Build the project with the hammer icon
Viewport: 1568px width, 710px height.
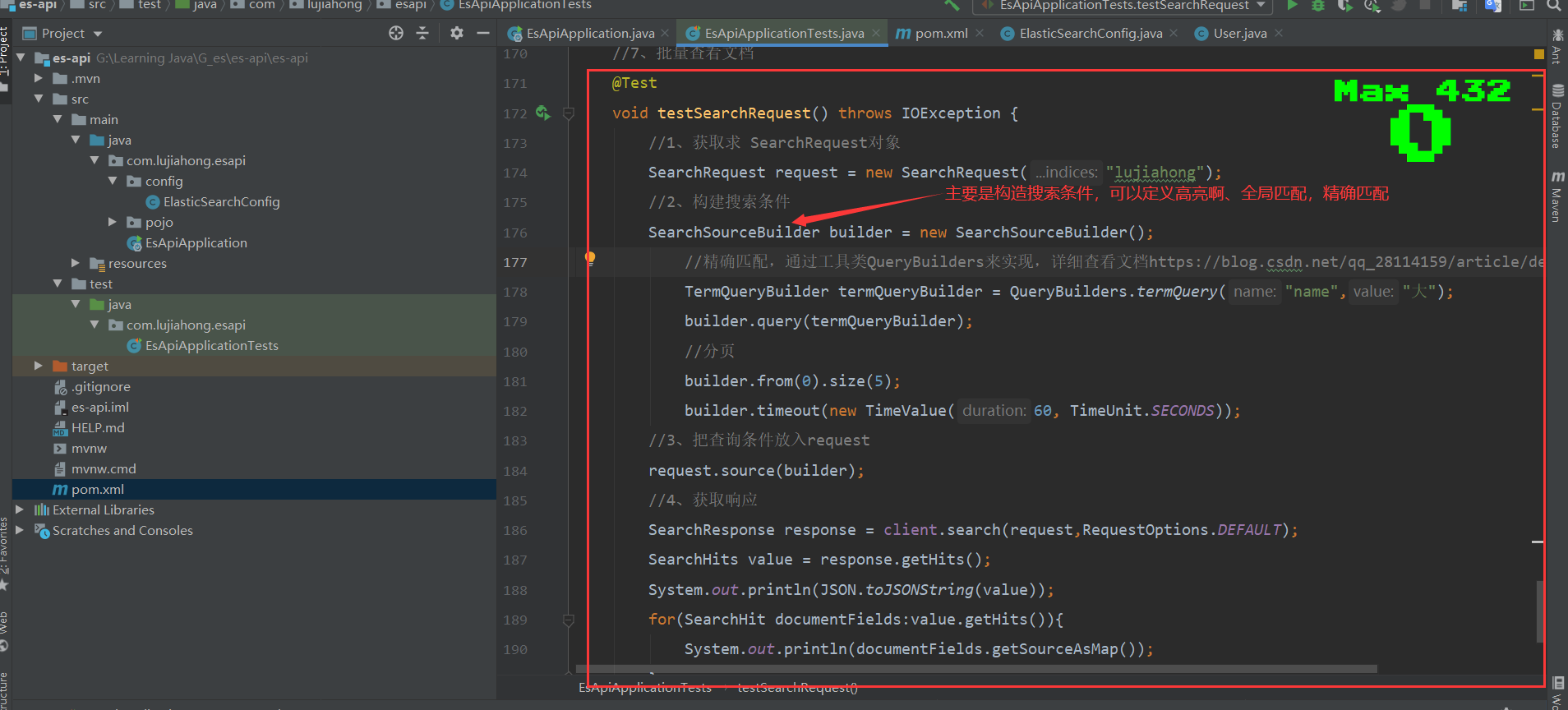(952, 5)
